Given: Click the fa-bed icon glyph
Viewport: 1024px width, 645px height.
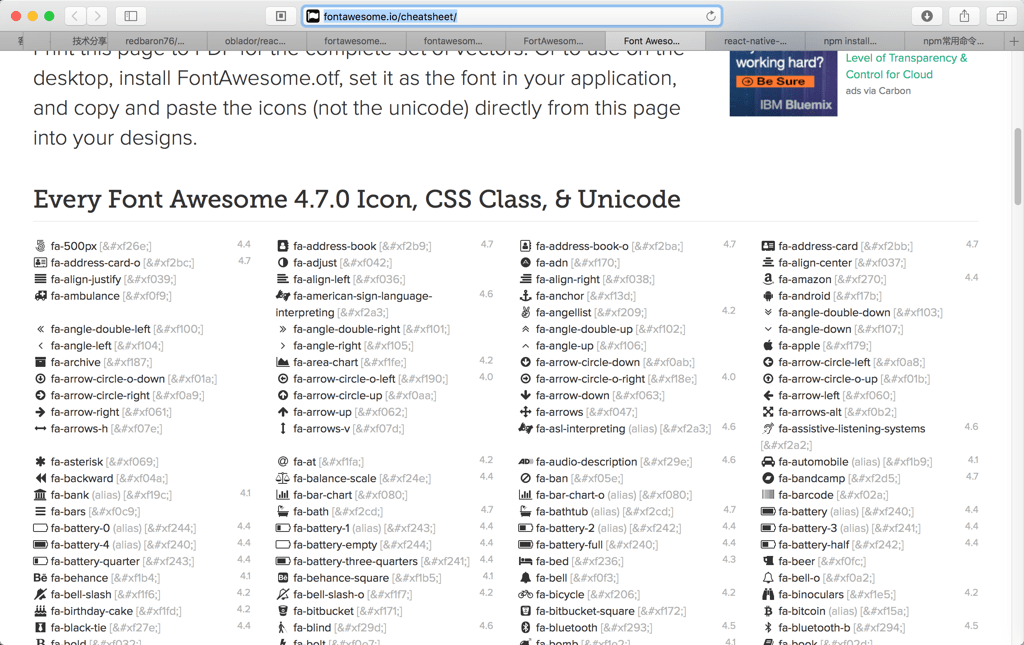Looking at the screenshot, I should pos(525,561).
